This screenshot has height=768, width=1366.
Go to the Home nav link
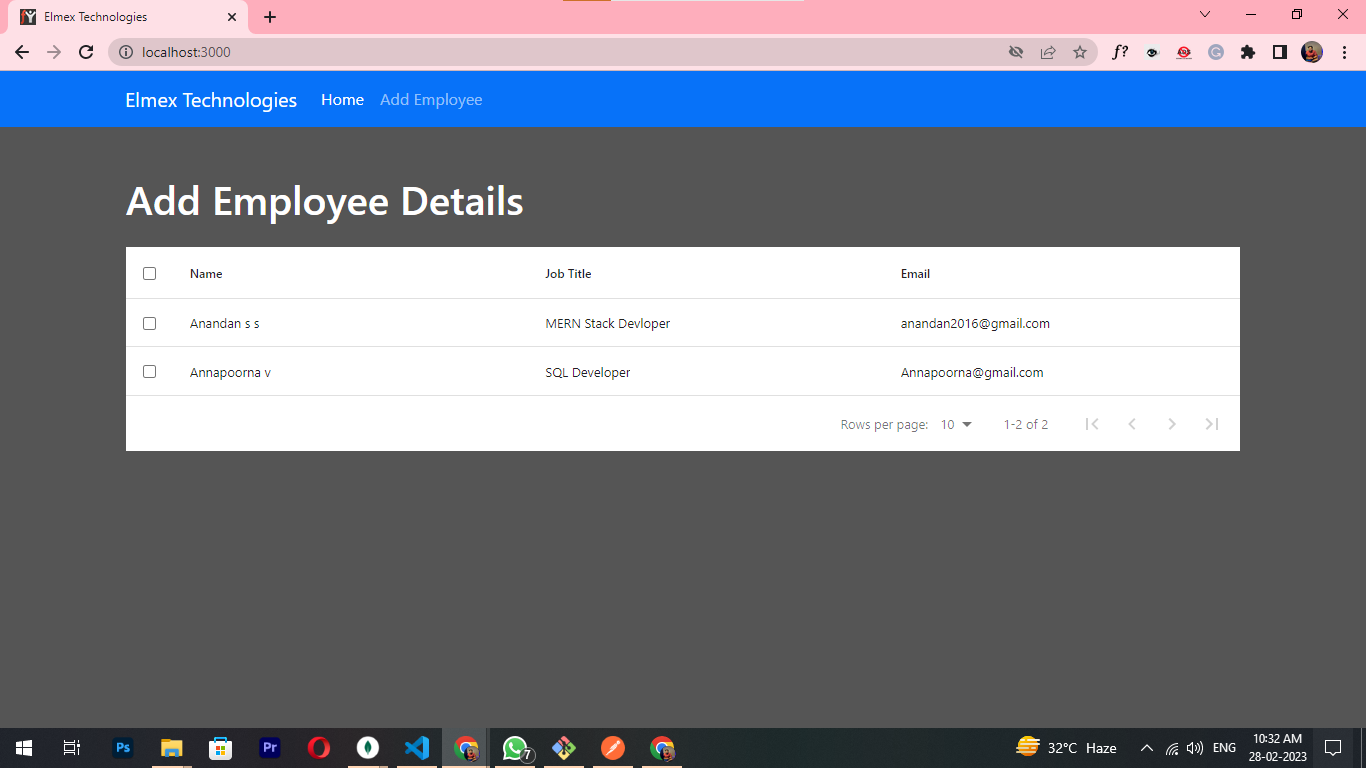coord(342,100)
